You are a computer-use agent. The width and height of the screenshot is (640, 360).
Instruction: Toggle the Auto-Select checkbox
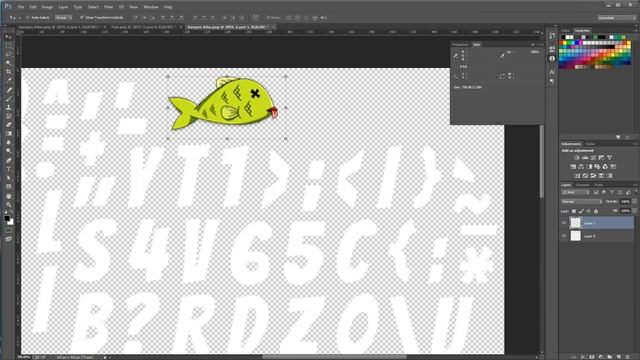coord(28,18)
